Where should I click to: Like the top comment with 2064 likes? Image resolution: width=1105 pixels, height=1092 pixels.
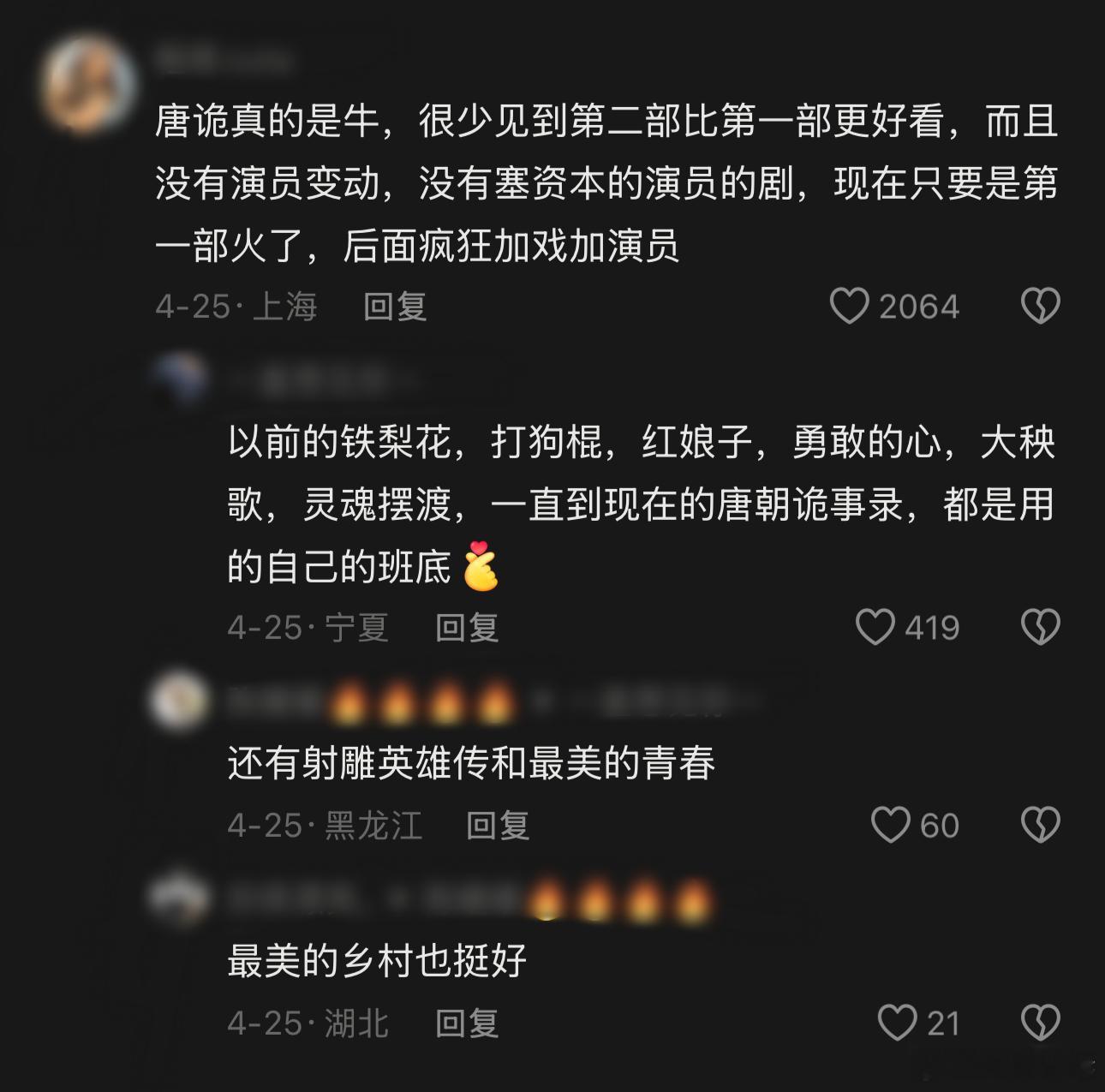tap(849, 306)
